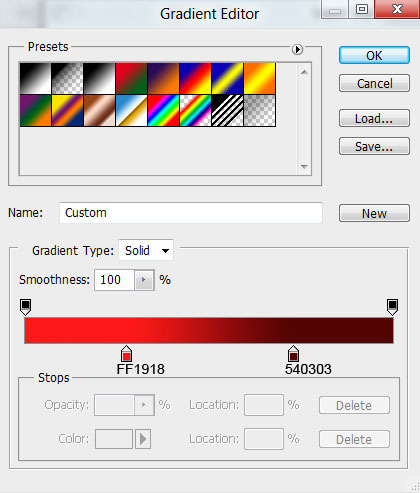The width and height of the screenshot is (420, 493).
Task: Click the New button to add preset
Action: [x=374, y=213]
